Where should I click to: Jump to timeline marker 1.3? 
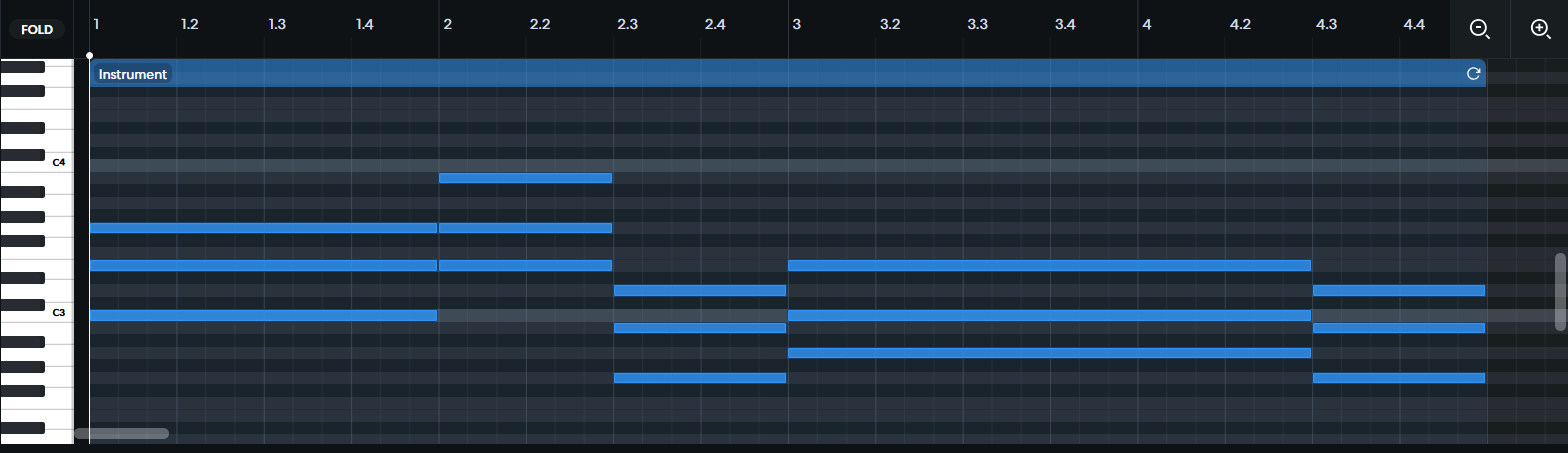pyautogui.click(x=277, y=23)
